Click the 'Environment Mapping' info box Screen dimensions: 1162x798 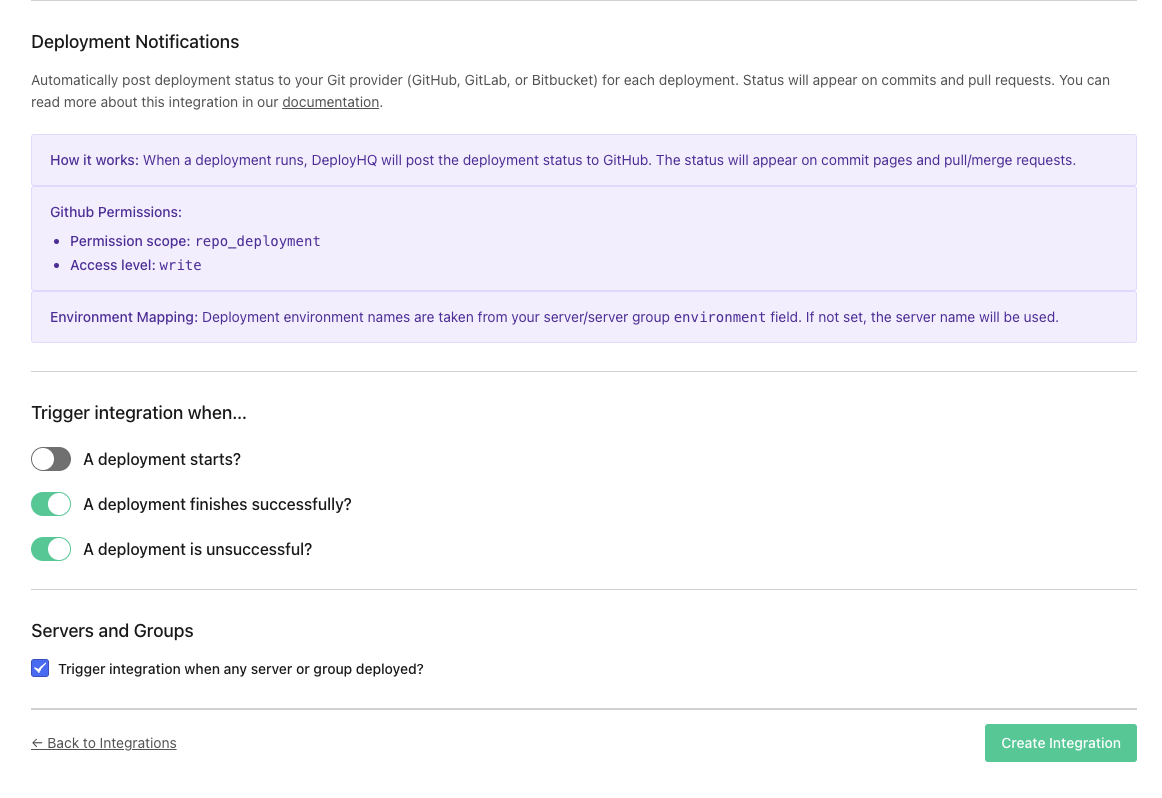(583, 317)
